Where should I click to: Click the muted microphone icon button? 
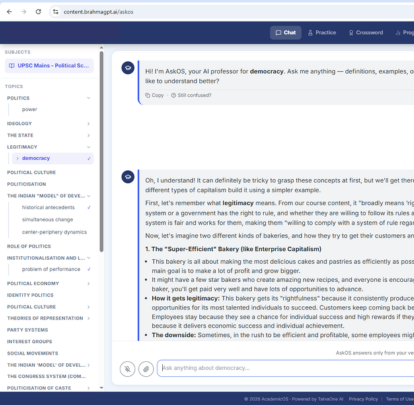pos(127,369)
